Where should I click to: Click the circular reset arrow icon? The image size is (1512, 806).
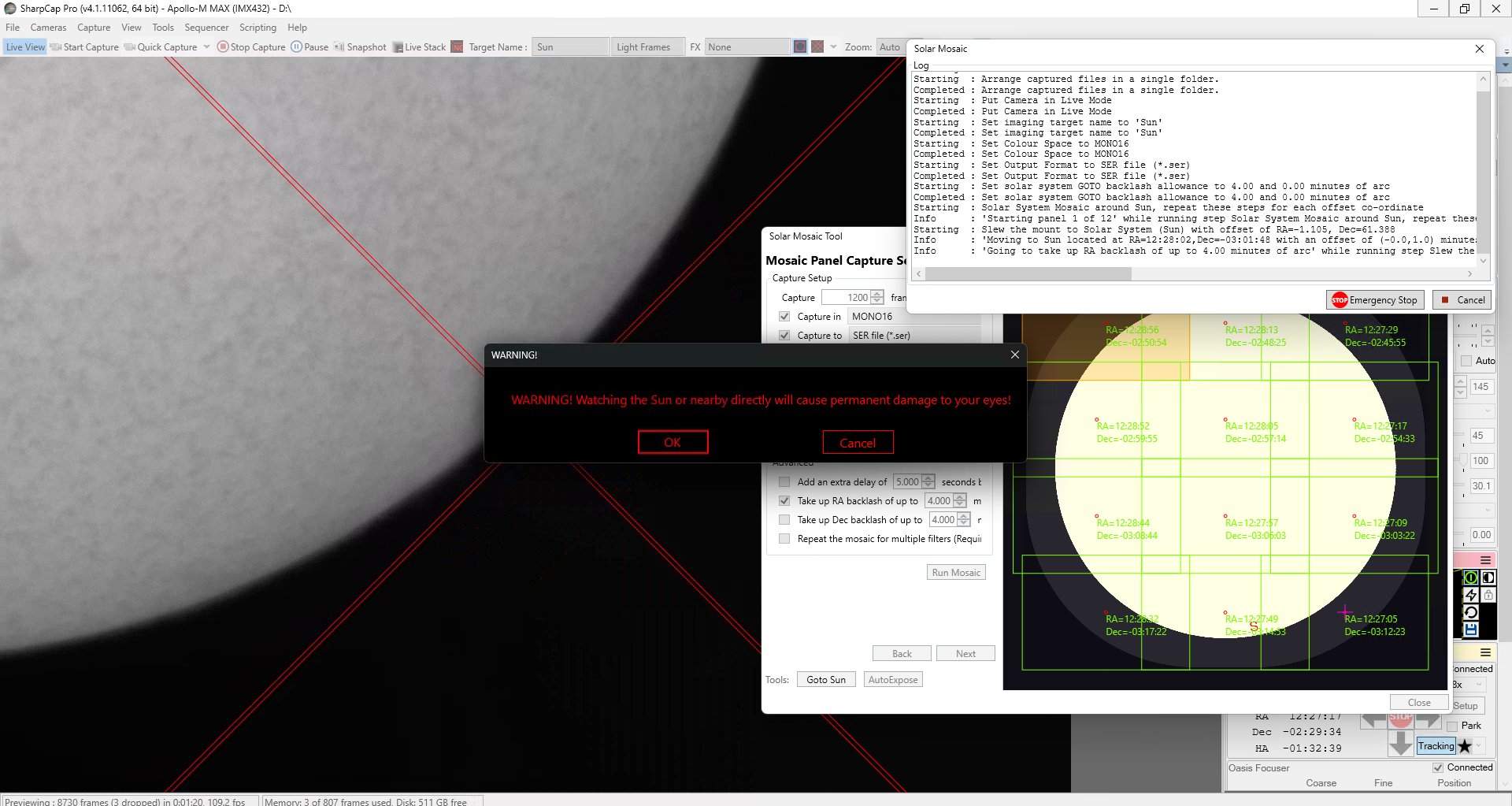point(1470,612)
